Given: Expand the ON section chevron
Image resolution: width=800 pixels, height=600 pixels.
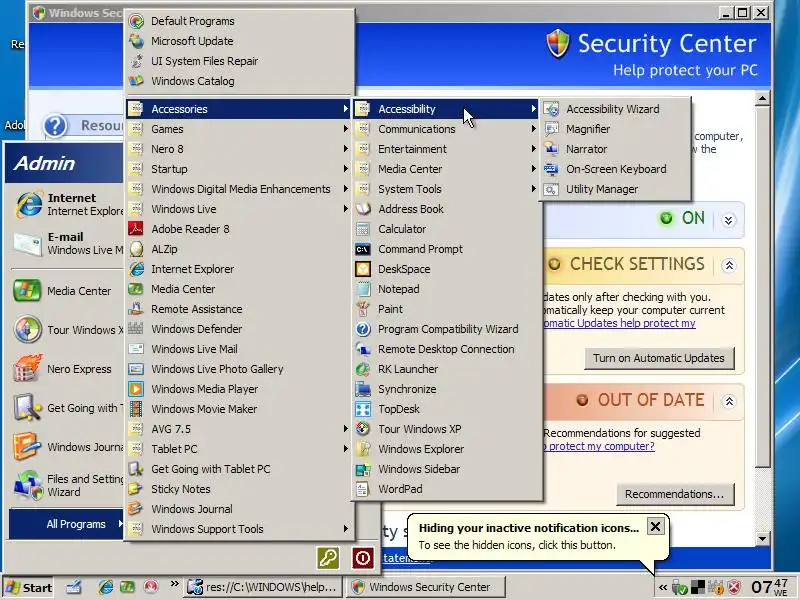Looking at the screenshot, I should (x=729, y=220).
